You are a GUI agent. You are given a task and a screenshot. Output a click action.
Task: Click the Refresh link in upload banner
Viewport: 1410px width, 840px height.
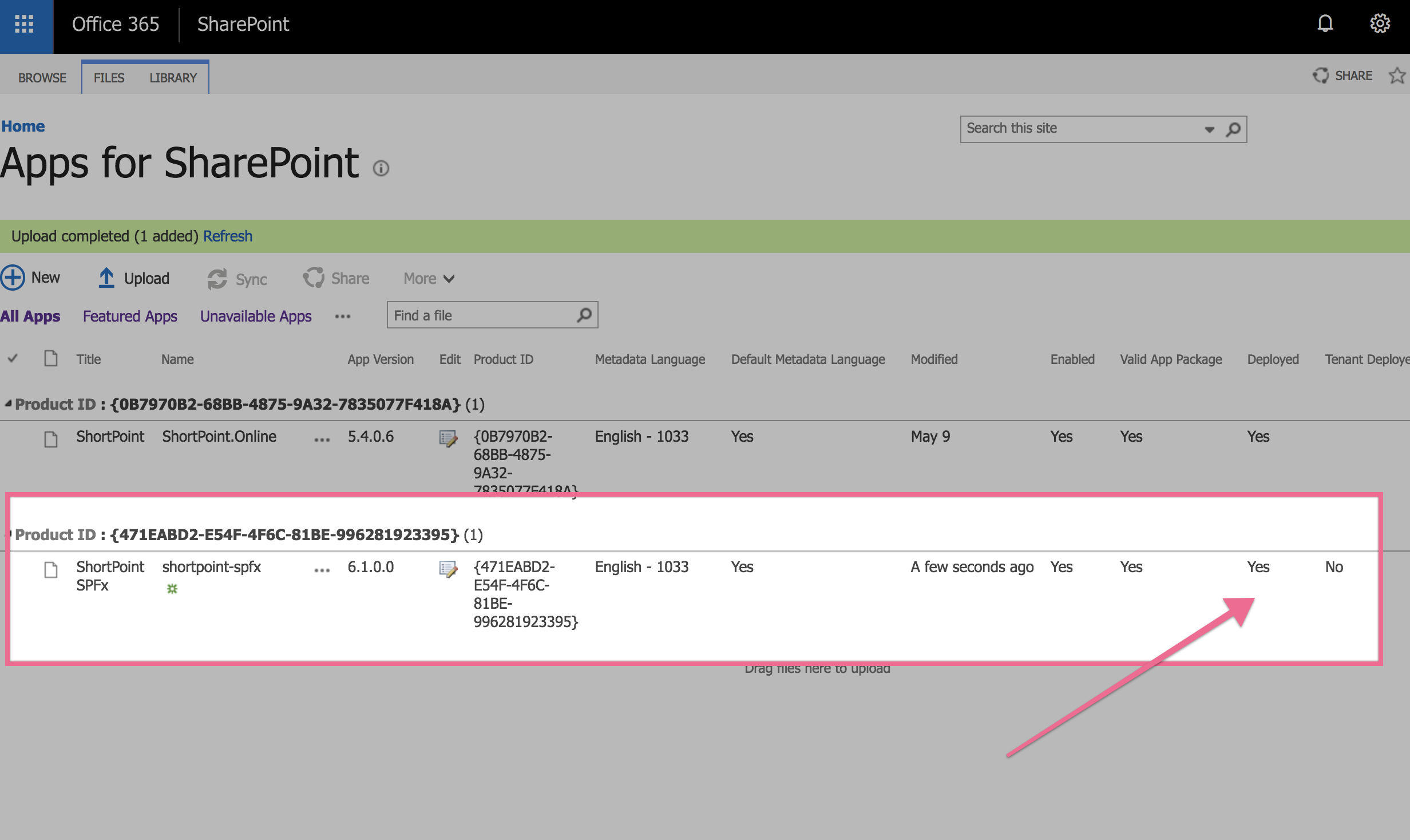228,236
